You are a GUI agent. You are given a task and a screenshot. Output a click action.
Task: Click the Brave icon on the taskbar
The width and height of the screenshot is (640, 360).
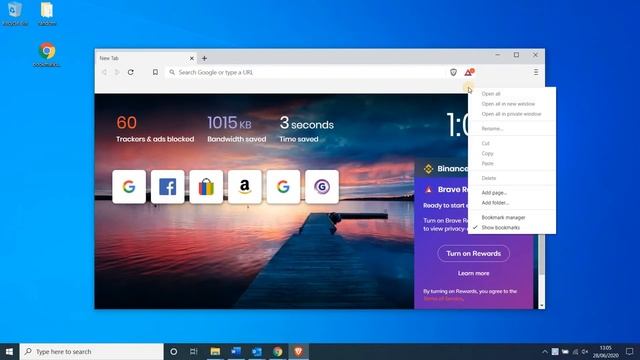coord(299,351)
